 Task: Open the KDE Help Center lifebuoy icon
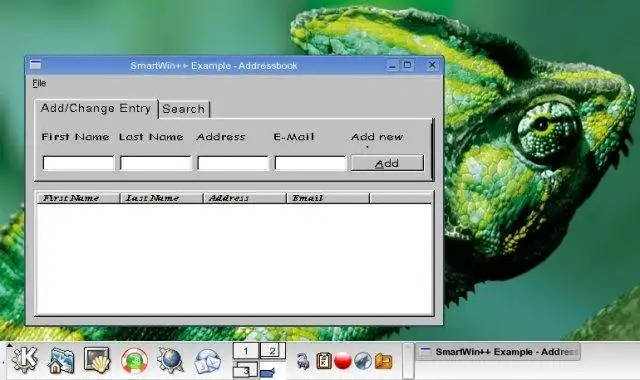pos(134,361)
